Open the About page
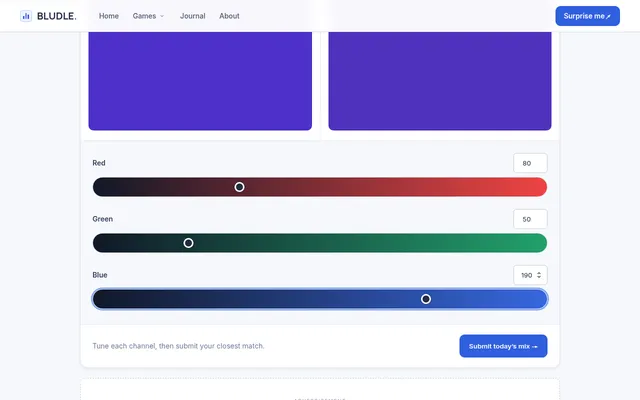Screen dimensions: 640x400 point(229,16)
